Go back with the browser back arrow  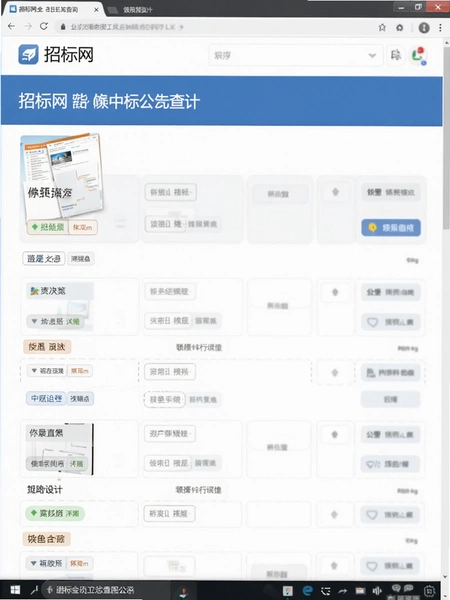click(x=11, y=27)
